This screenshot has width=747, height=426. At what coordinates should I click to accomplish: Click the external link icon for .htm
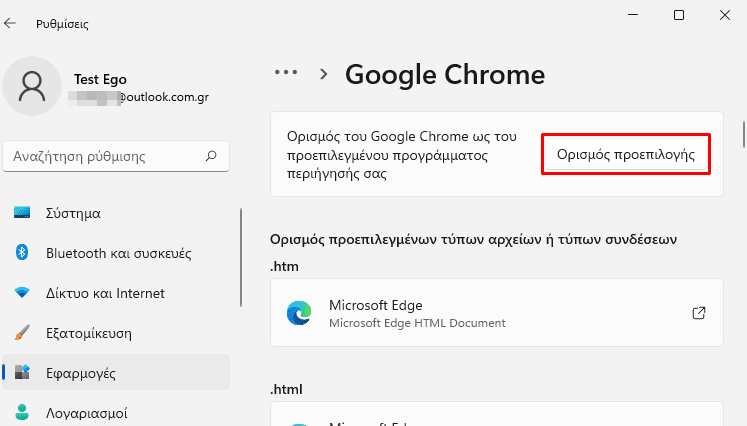pyautogui.click(x=699, y=313)
